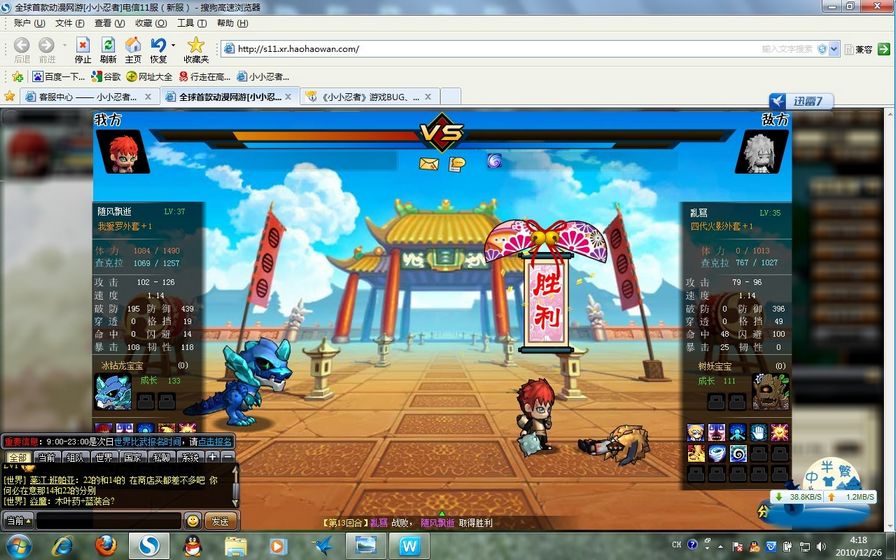Open the emoji smiley picker in chat
896x560 pixels.
click(193, 521)
